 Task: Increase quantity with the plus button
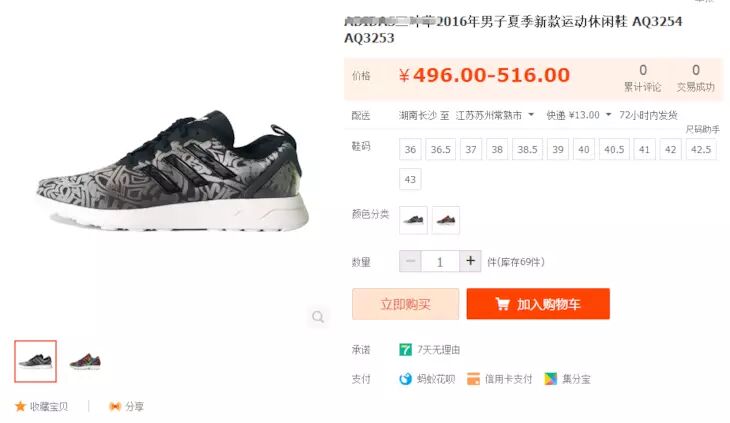pyautogui.click(x=470, y=261)
